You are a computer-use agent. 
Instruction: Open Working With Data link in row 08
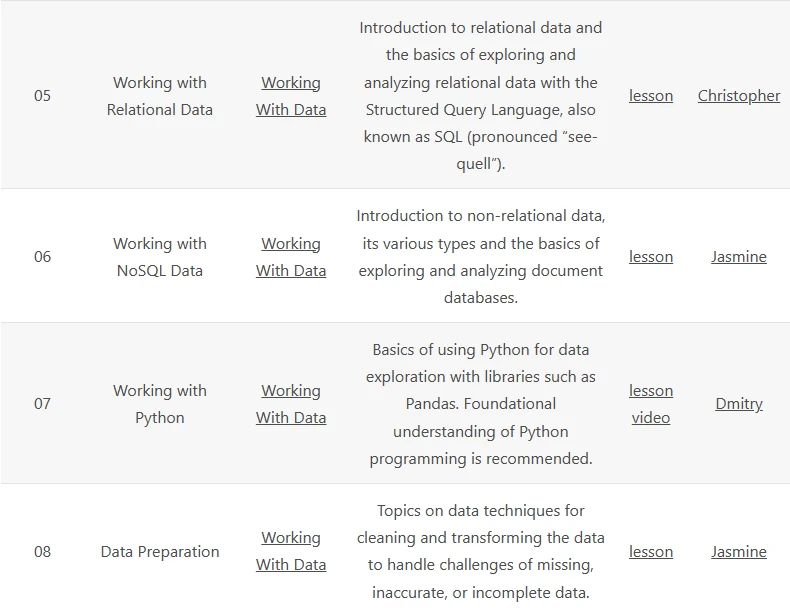(x=291, y=551)
